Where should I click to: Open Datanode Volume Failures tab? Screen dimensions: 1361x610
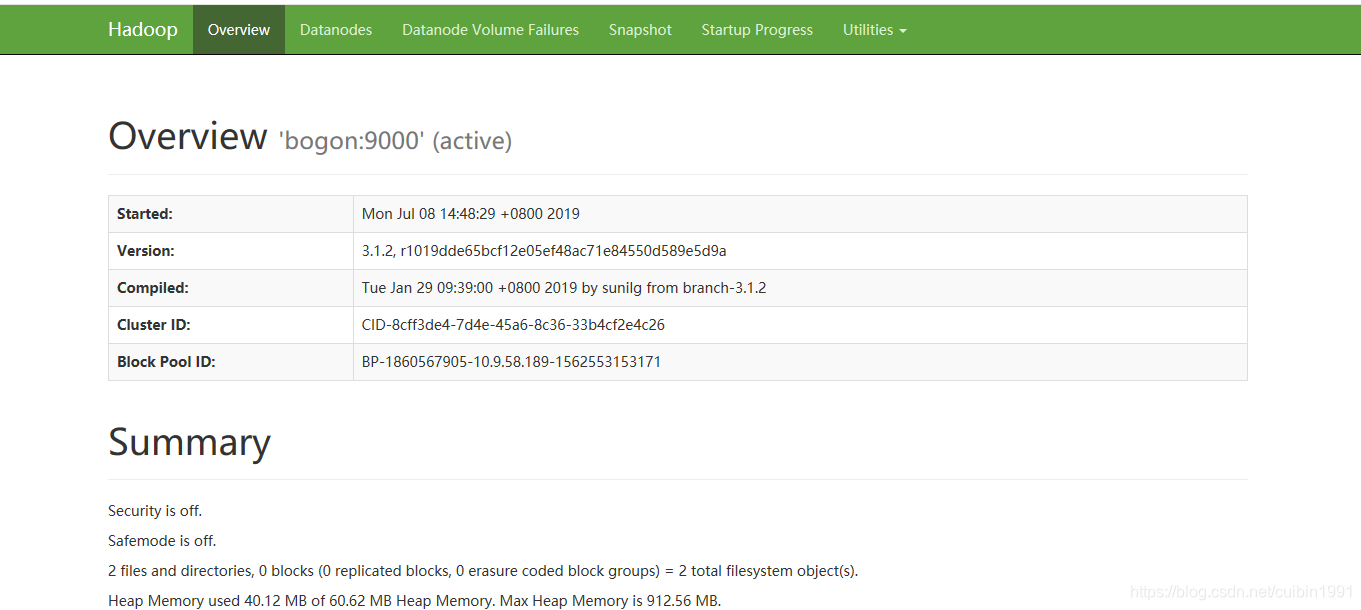[x=490, y=30]
